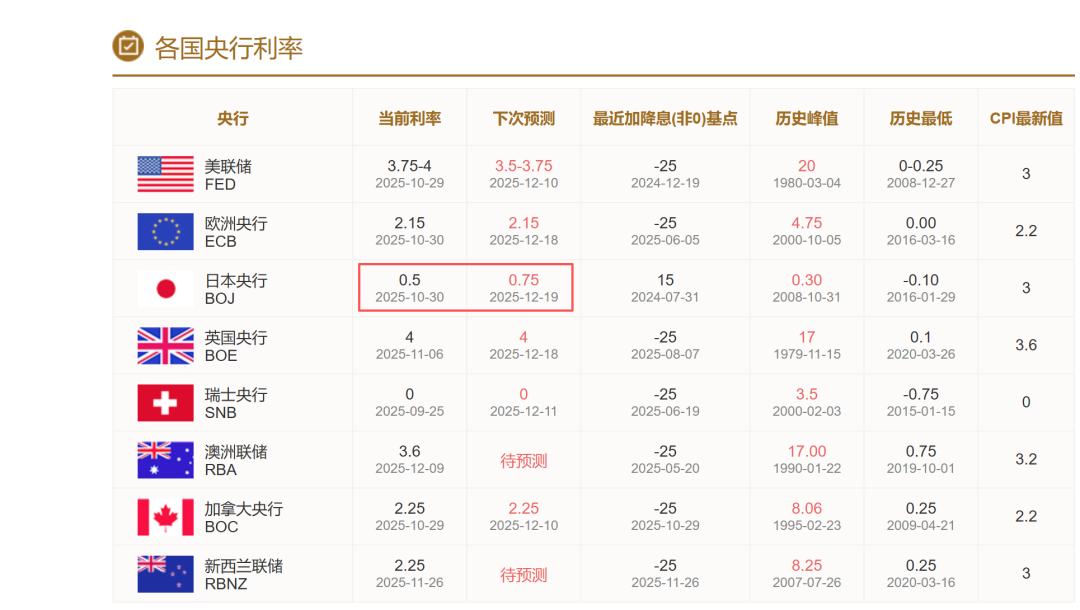1080x610 pixels.
Task: Click the United States flag icon
Action: [165, 174]
